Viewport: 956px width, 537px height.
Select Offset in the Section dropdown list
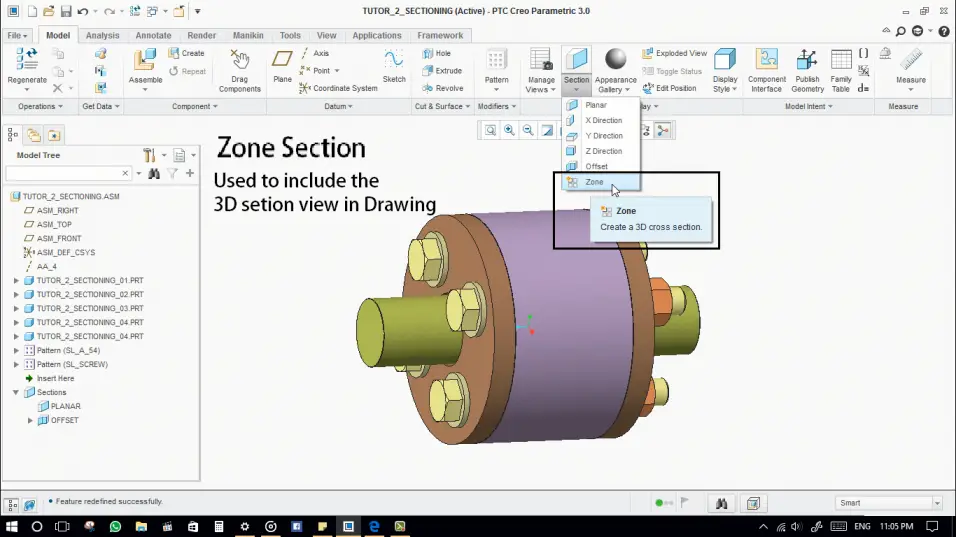click(x=596, y=167)
